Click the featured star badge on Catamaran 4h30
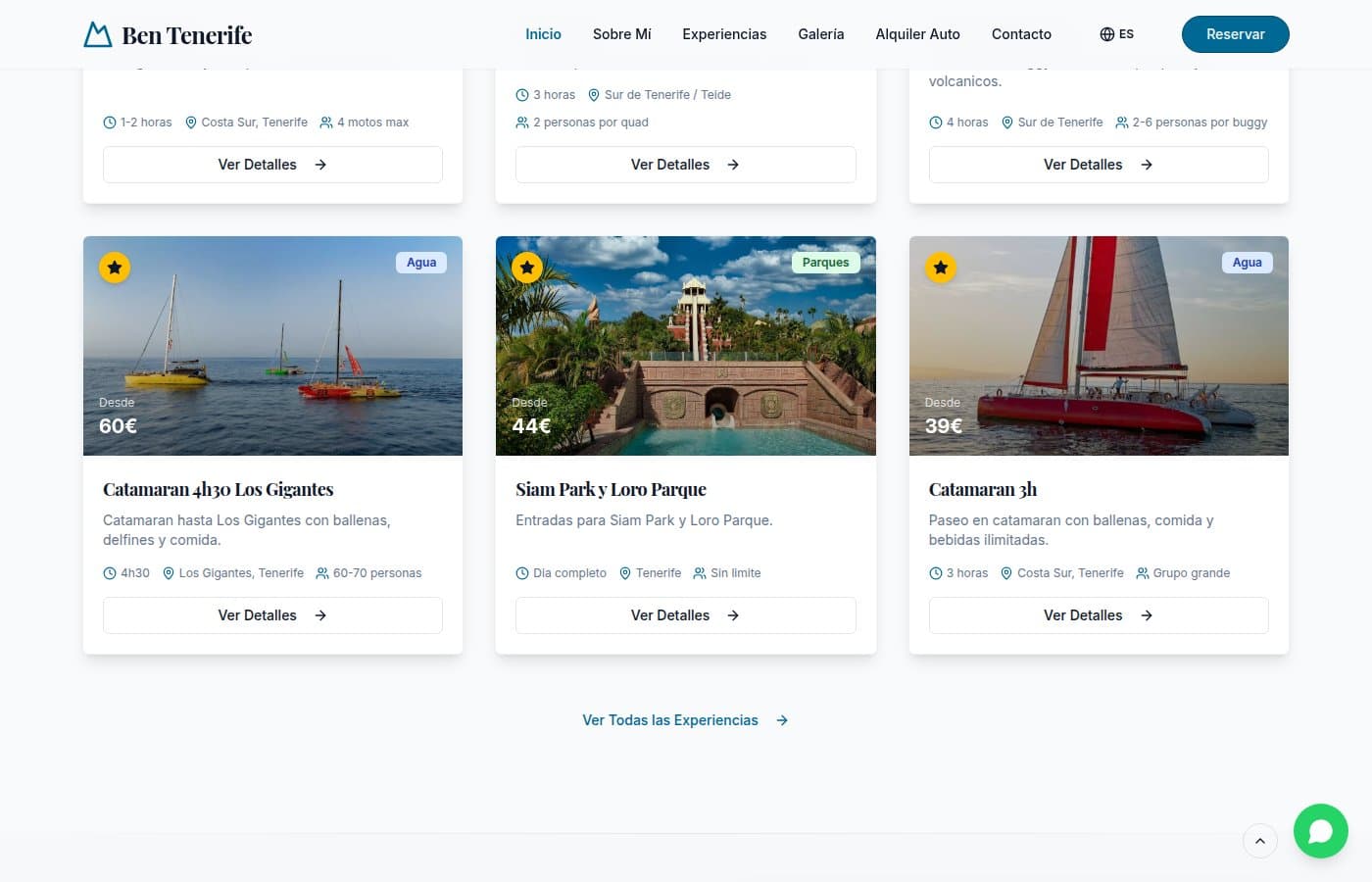The height and width of the screenshot is (882, 1372). (115, 267)
